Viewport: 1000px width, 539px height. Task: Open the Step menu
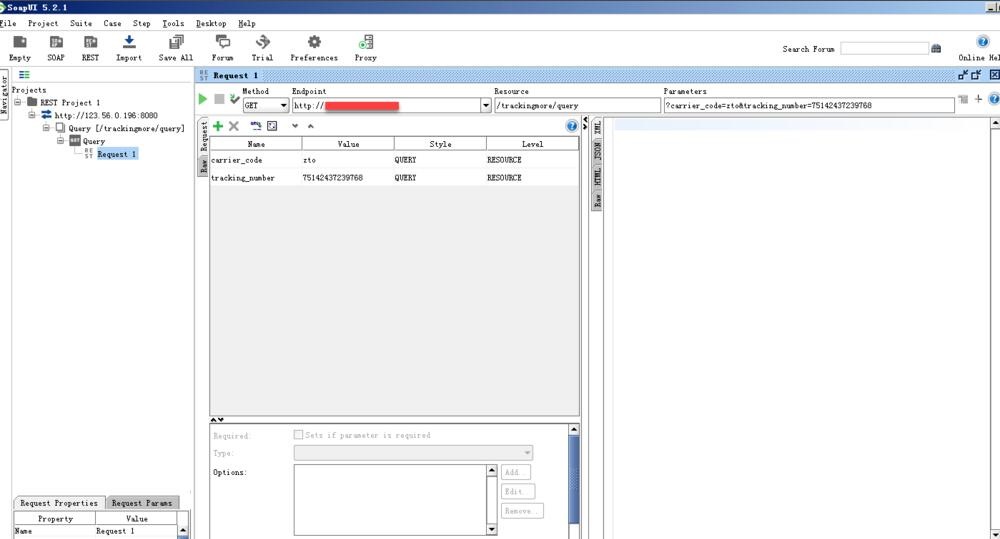[142, 23]
